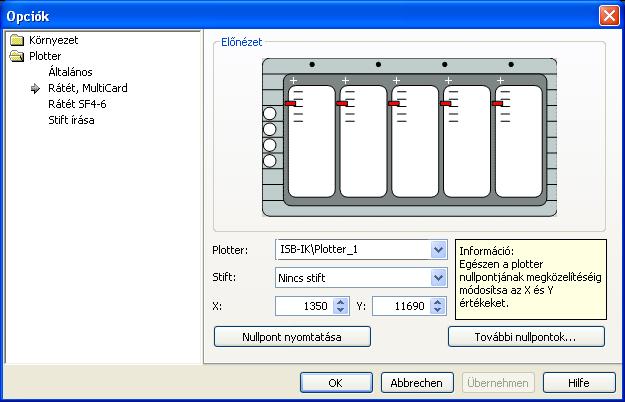Open További nullpontok dialog
Image resolution: width=625 pixels, height=402 pixels.
[526, 337]
